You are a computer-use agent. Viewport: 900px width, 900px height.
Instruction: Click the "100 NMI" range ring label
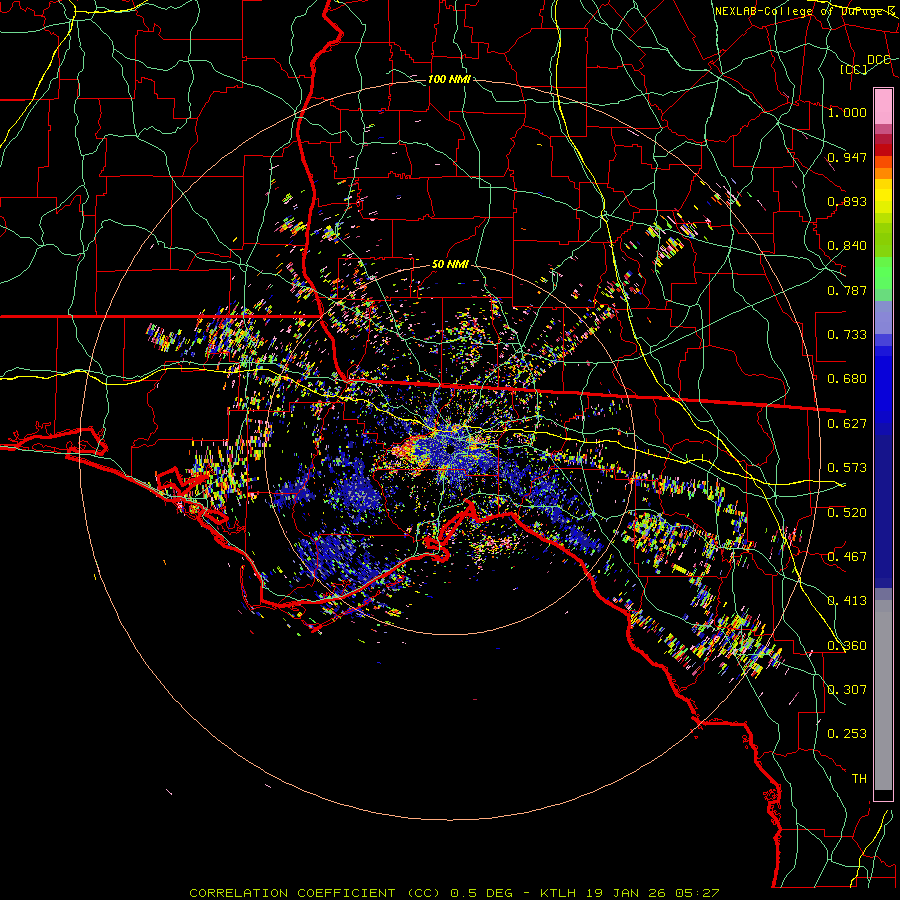click(x=449, y=79)
